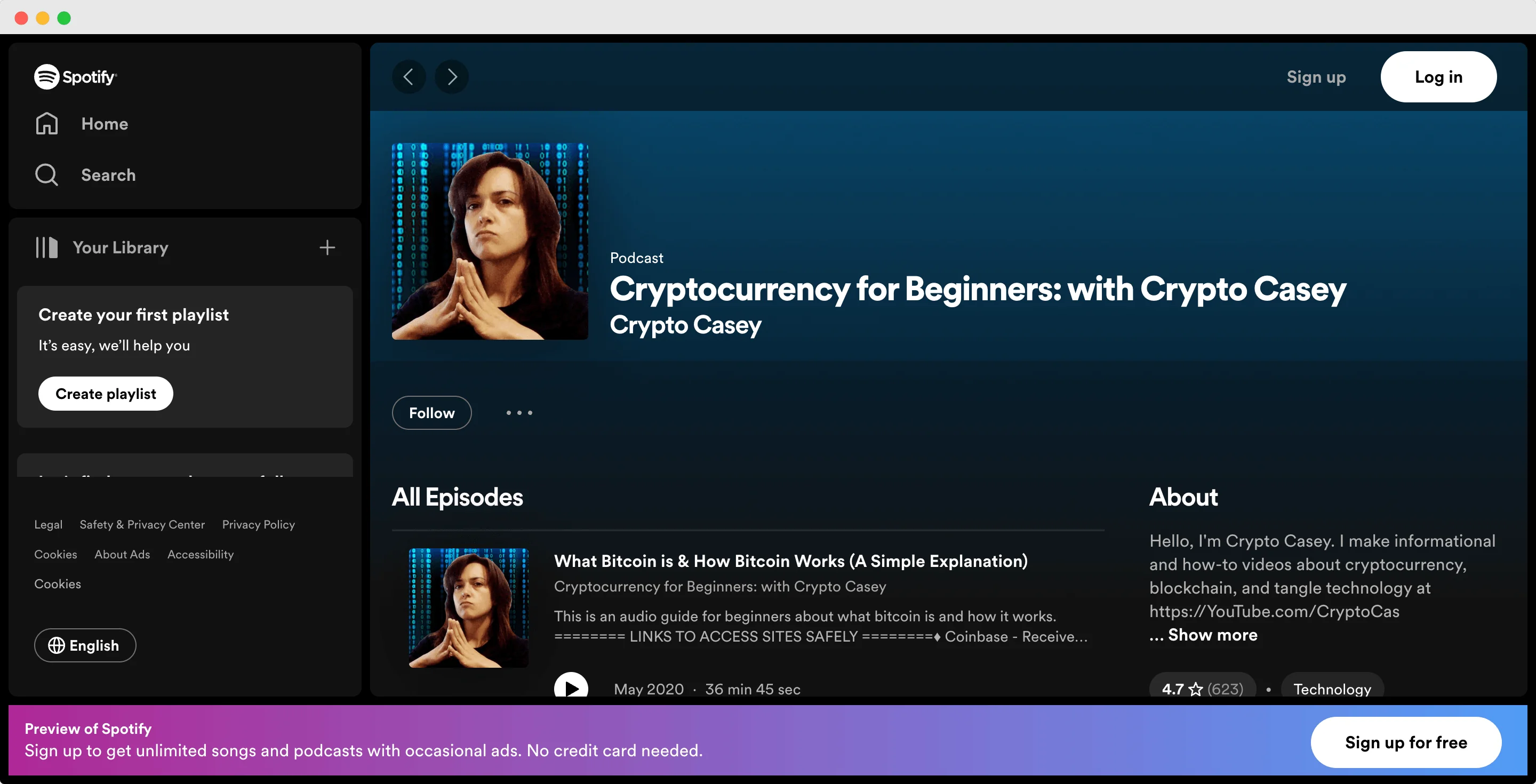
Task: Click the Sign up link in header
Action: point(1315,76)
